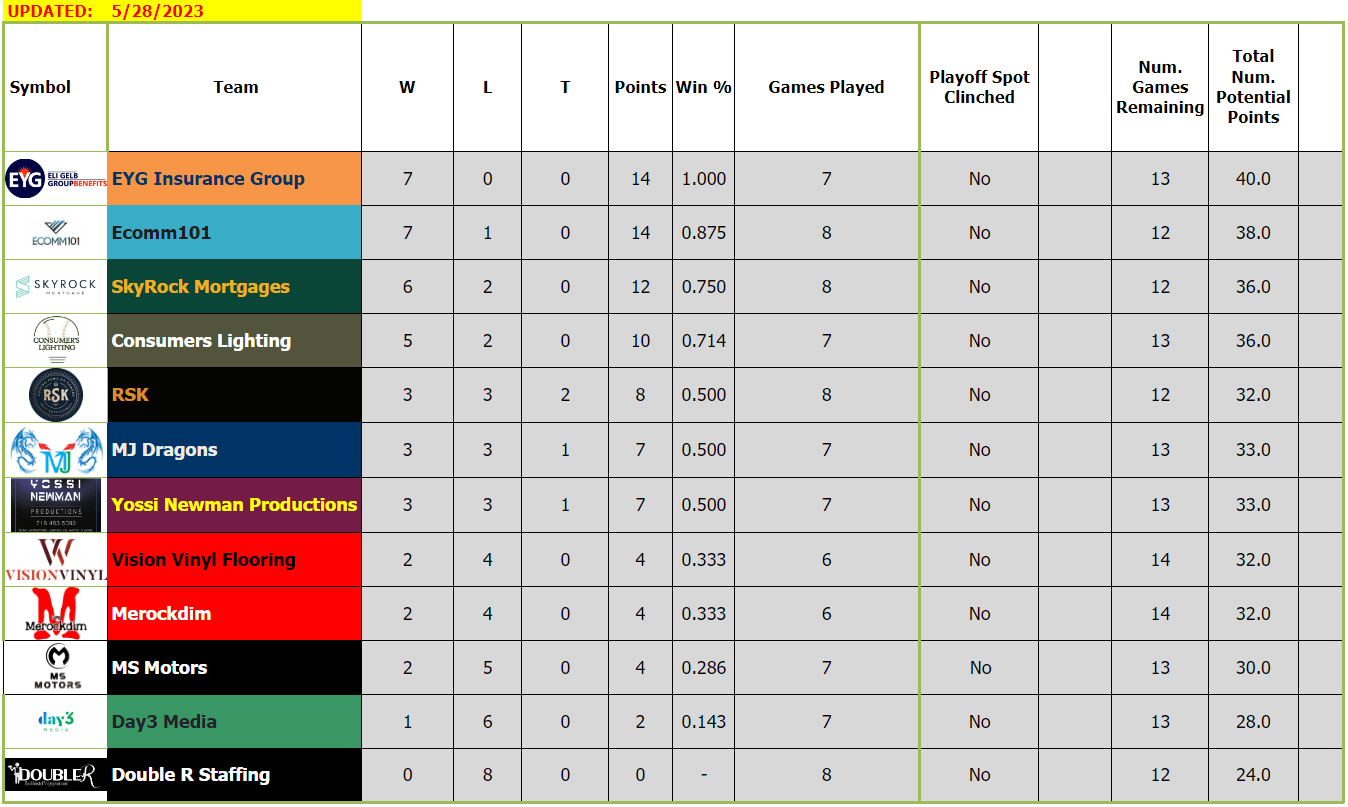The width and height of the screenshot is (1348, 807).
Task: Click EYG Insurance Group win percentage 1.000
Action: [x=704, y=179]
